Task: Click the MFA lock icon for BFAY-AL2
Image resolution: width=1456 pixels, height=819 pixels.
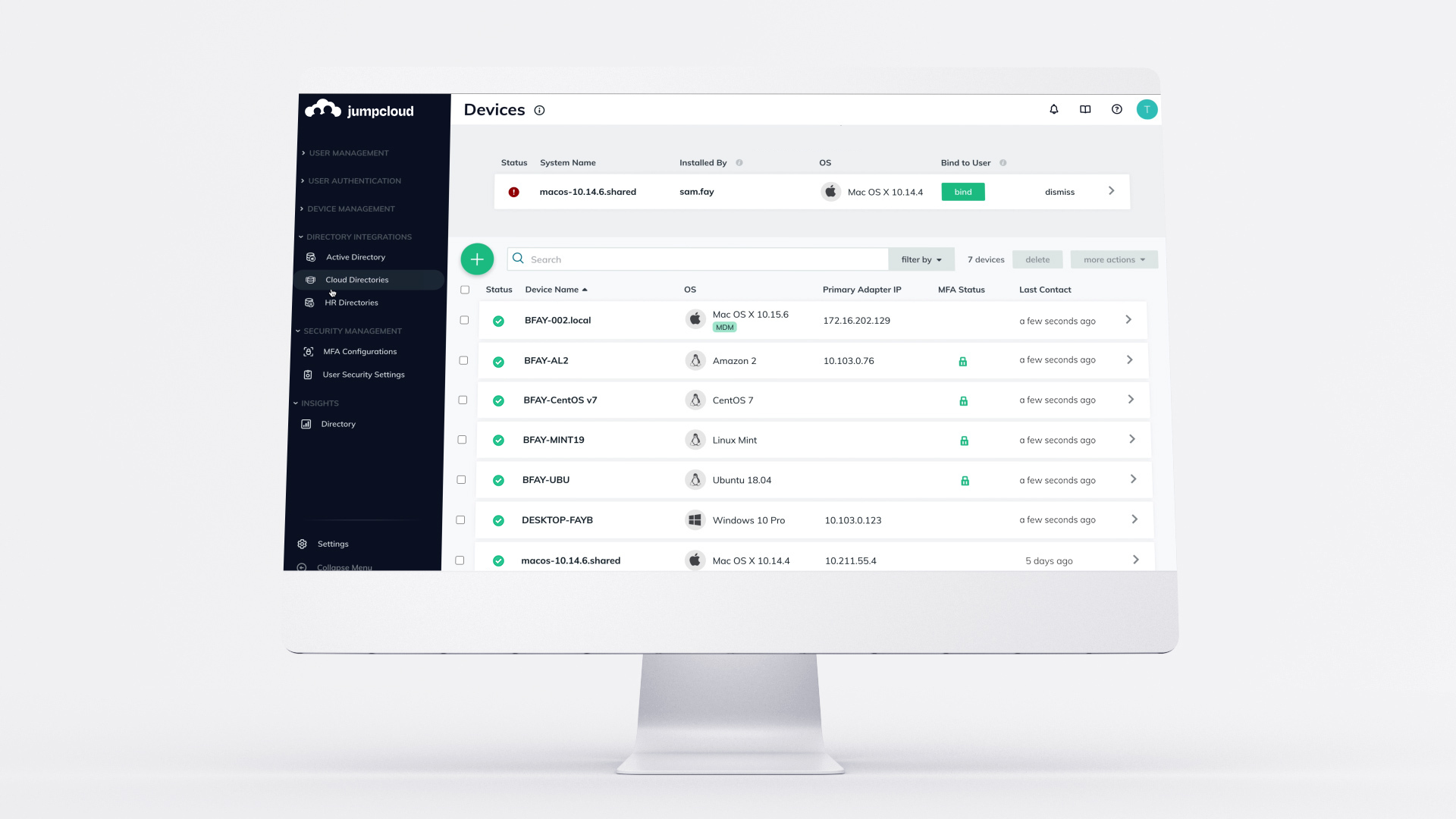Action: pyautogui.click(x=963, y=361)
